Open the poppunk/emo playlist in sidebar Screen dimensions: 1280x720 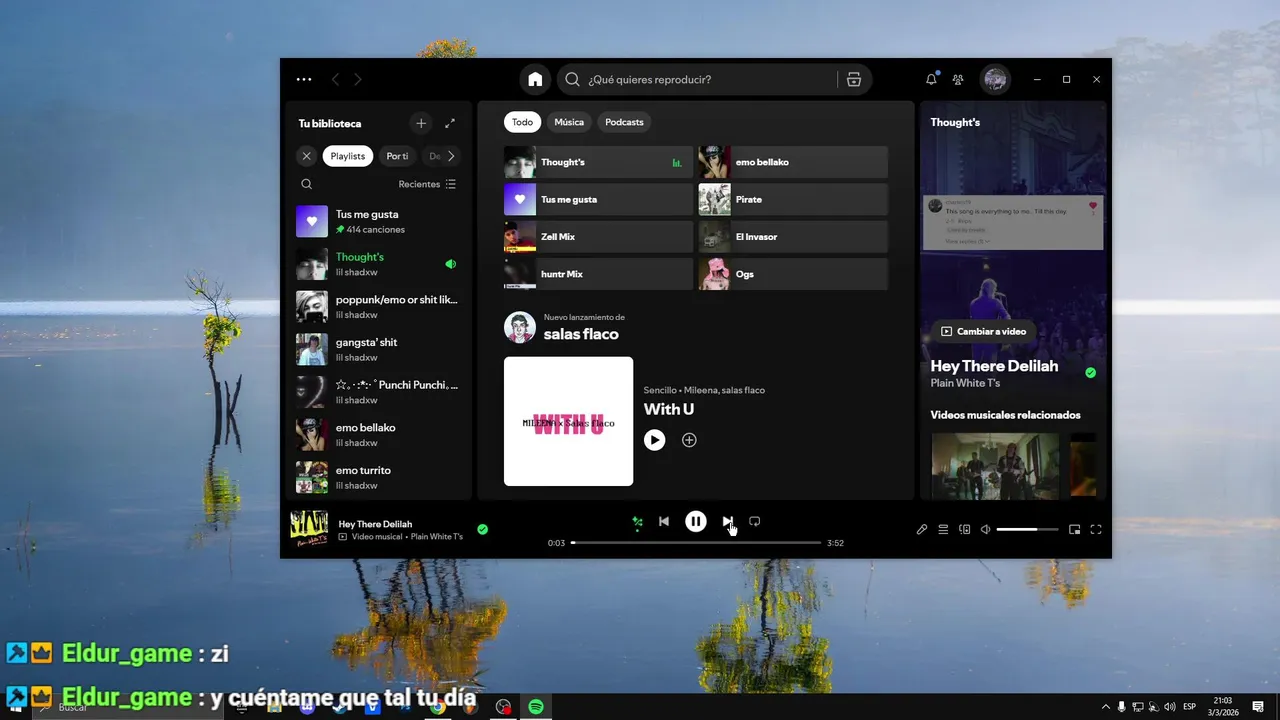coord(378,307)
